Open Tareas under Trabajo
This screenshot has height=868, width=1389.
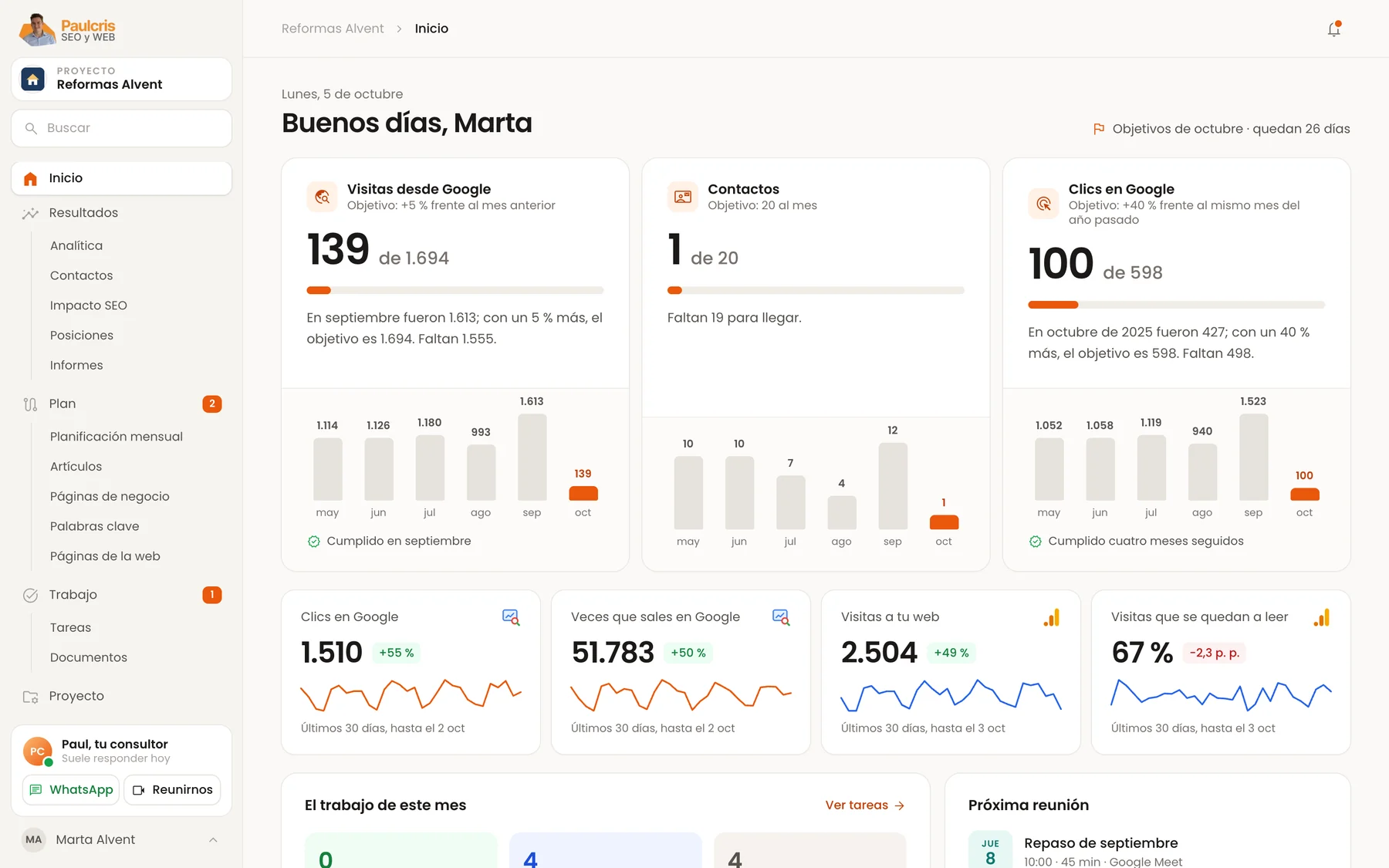tap(70, 627)
